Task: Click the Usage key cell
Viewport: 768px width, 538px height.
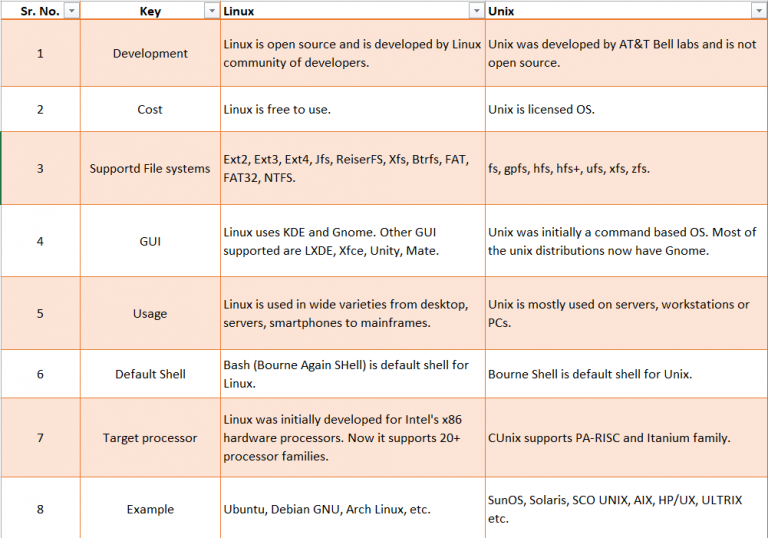Action: [150, 314]
